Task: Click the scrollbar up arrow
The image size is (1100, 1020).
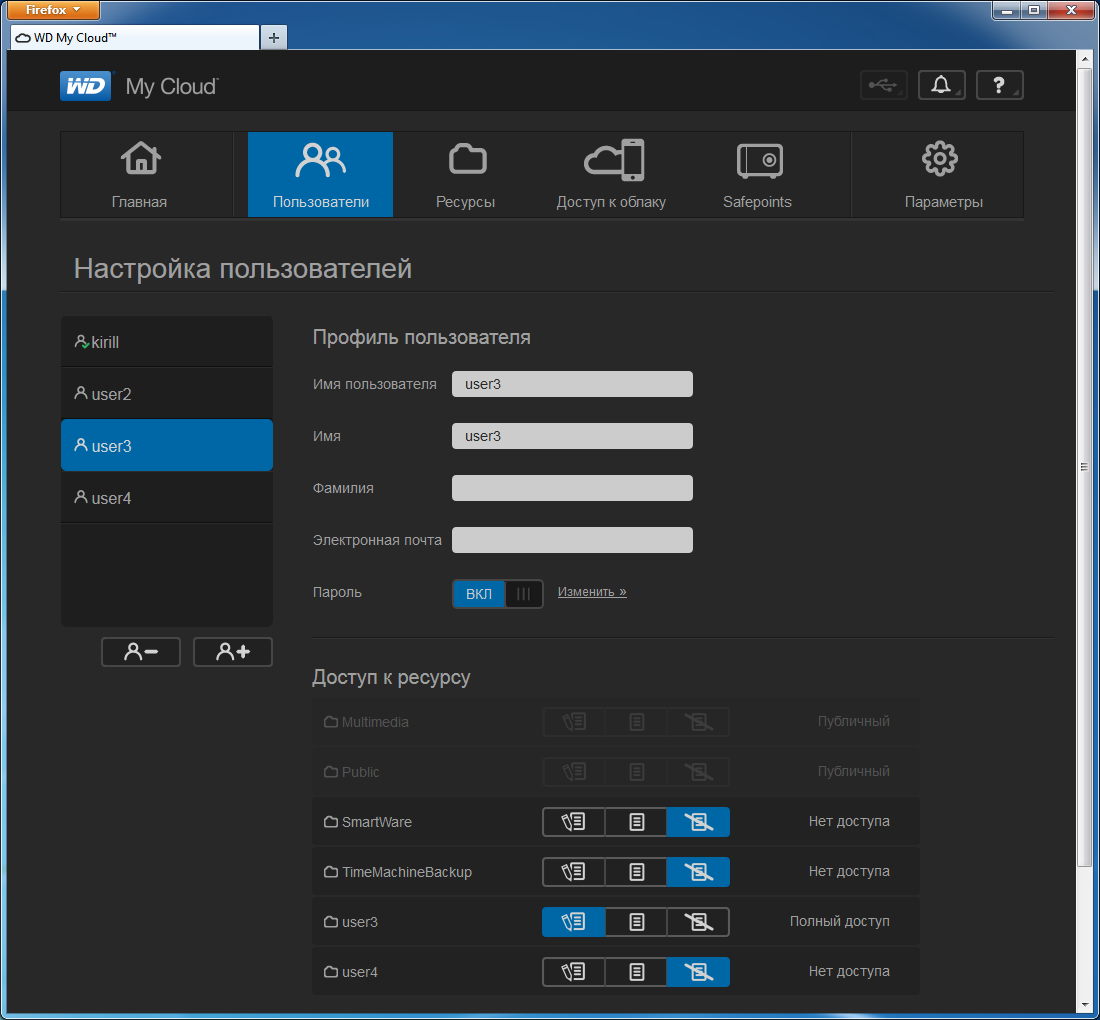Action: (1084, 58)
